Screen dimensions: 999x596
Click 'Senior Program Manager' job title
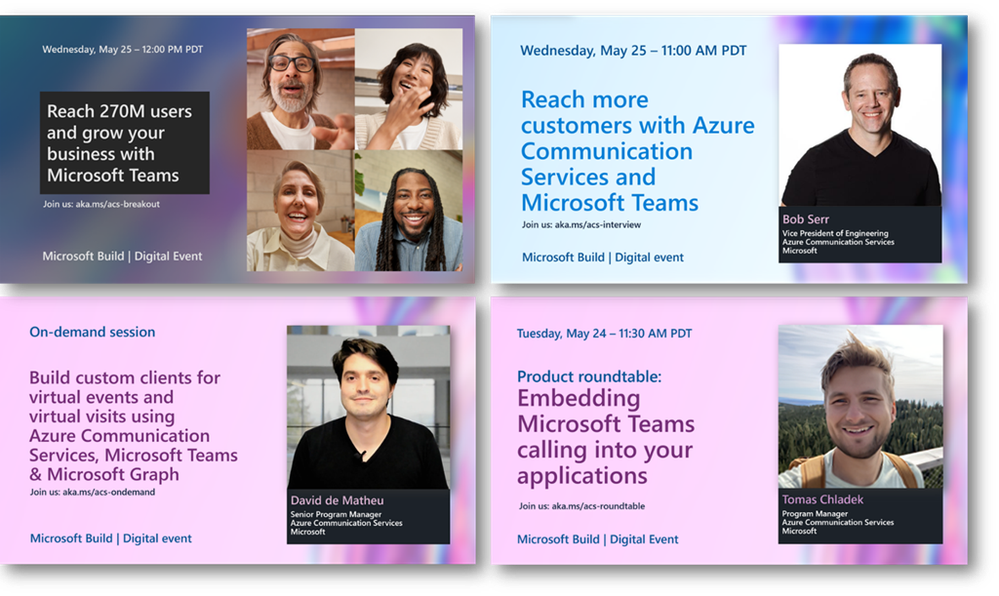336,514
